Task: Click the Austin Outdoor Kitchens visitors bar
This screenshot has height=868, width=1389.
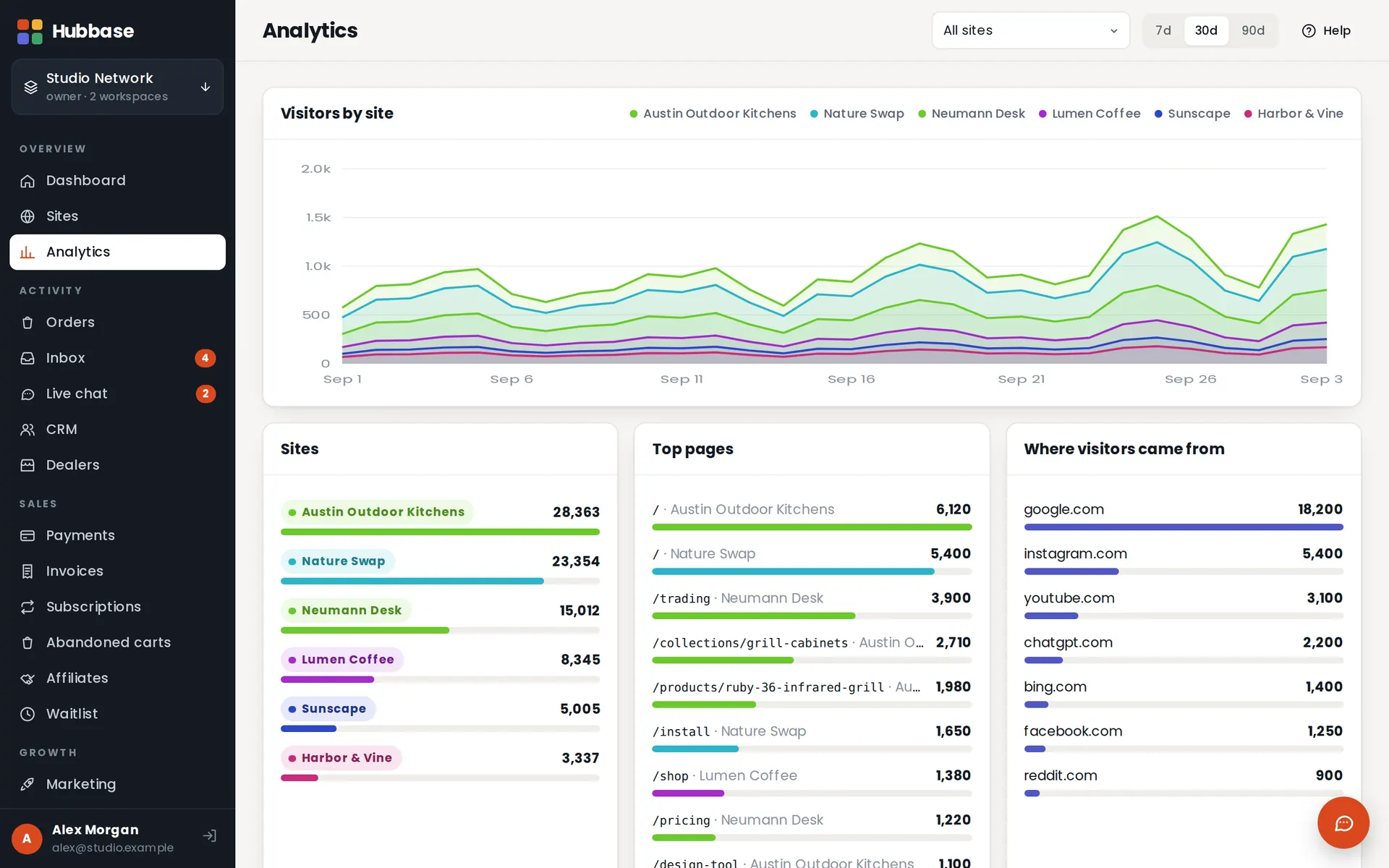Action: click(x=440, y=532)
